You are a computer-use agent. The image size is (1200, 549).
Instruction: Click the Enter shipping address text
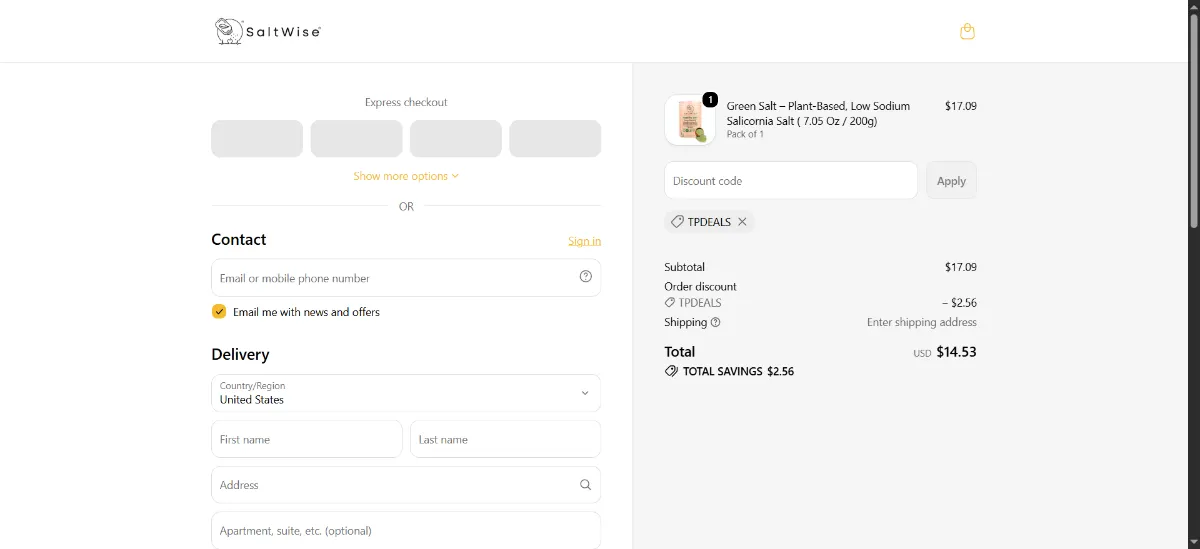[x=922, y=322]
